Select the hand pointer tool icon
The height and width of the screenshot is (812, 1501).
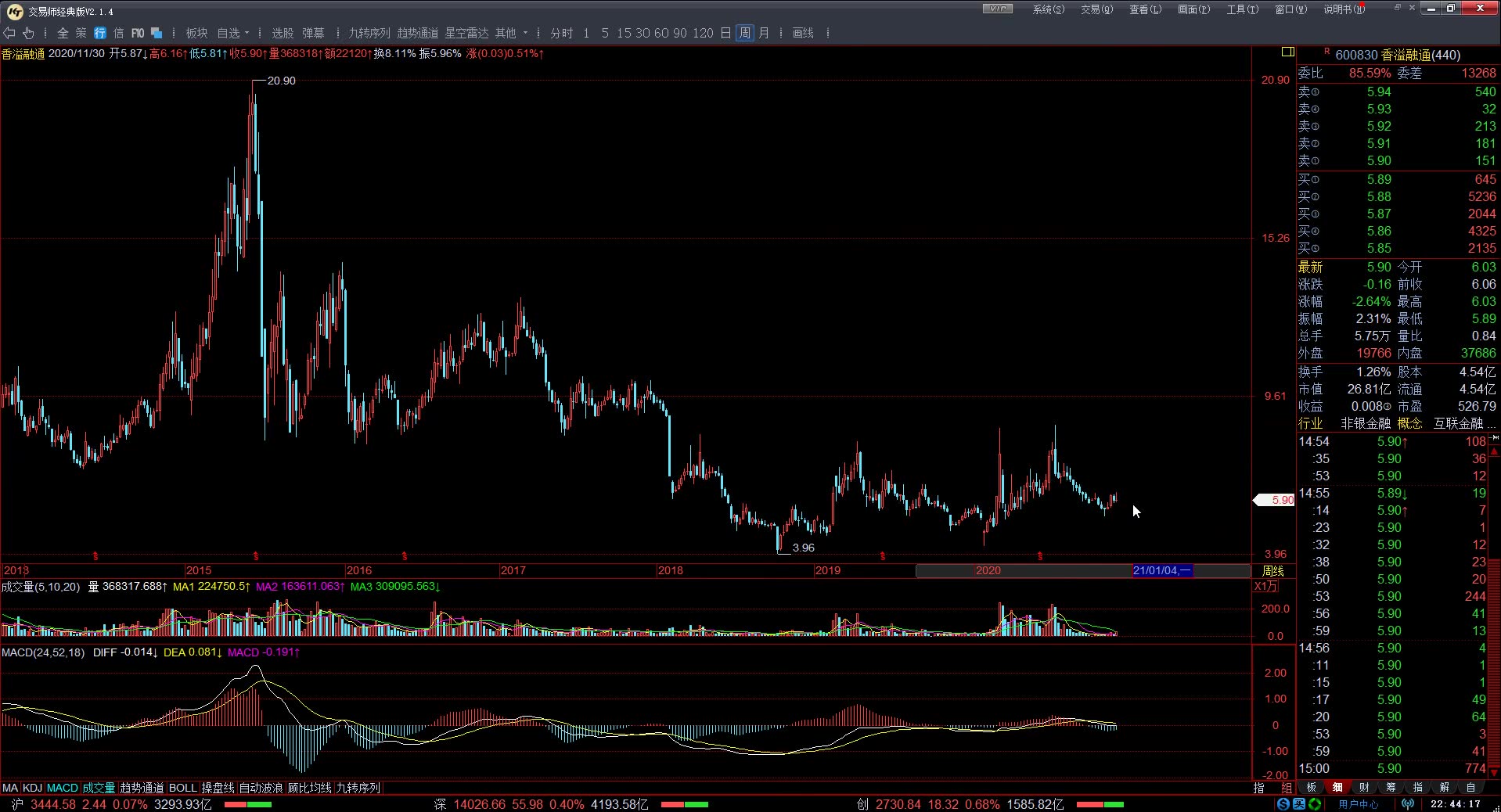point(28,33)
